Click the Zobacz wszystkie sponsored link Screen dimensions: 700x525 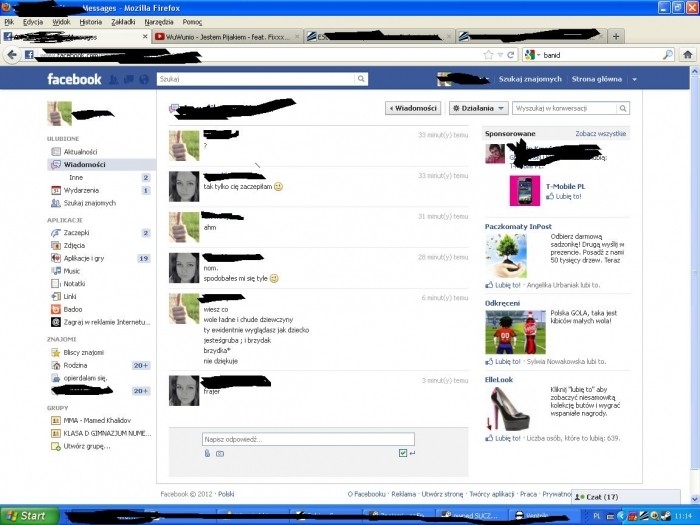[600, 133]
